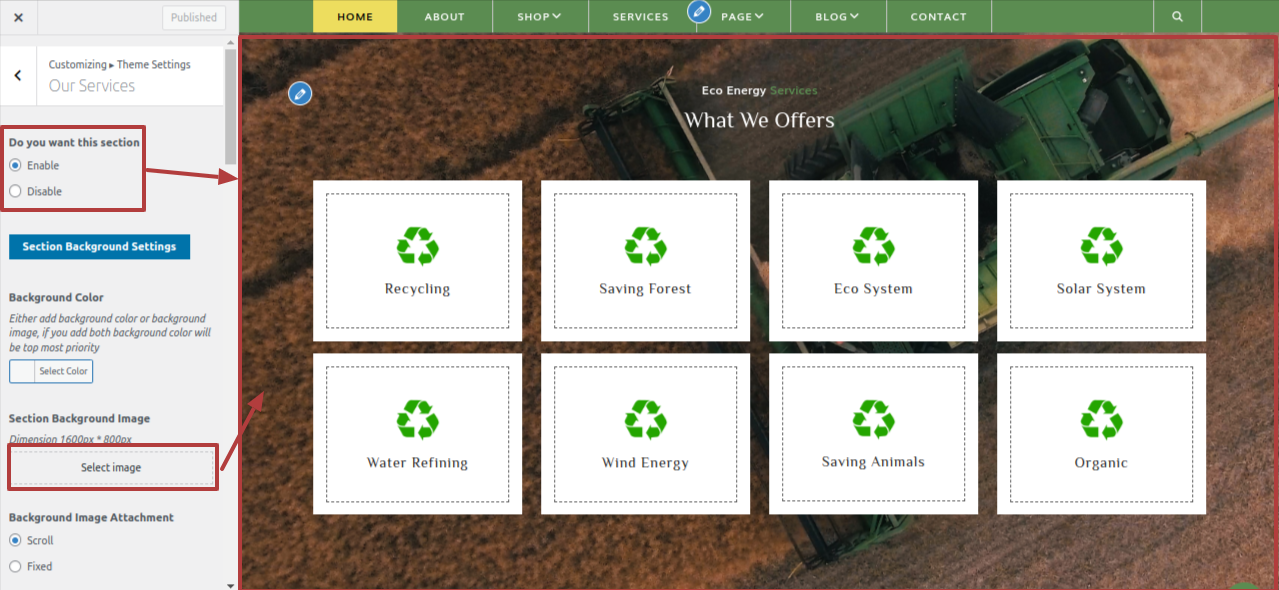1279x590 pixels.
Task: Click the recycle icon in Saving Animals card
Action: (x=873, y=419)
